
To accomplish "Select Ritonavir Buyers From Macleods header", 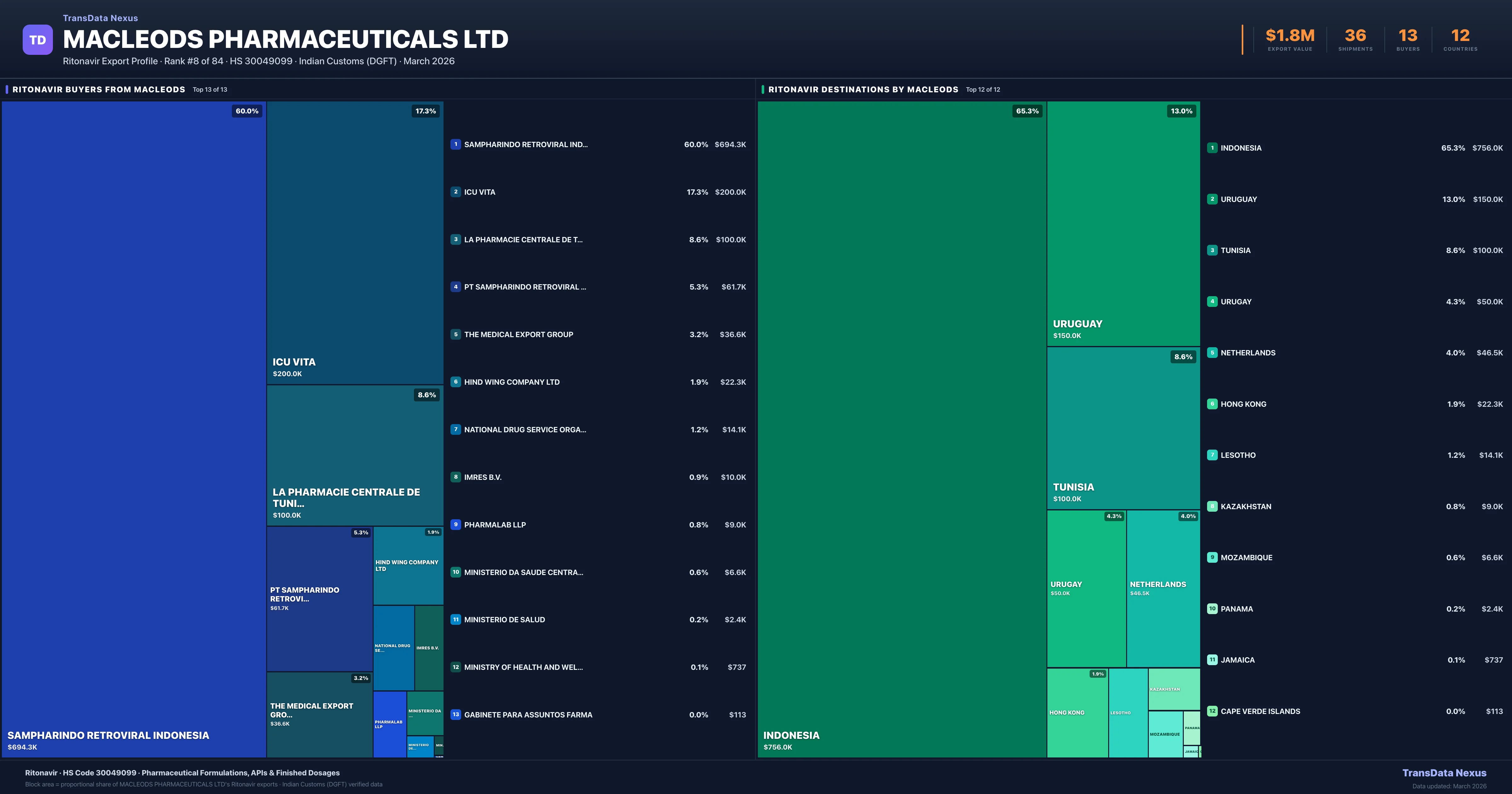I will click(99, 89).
